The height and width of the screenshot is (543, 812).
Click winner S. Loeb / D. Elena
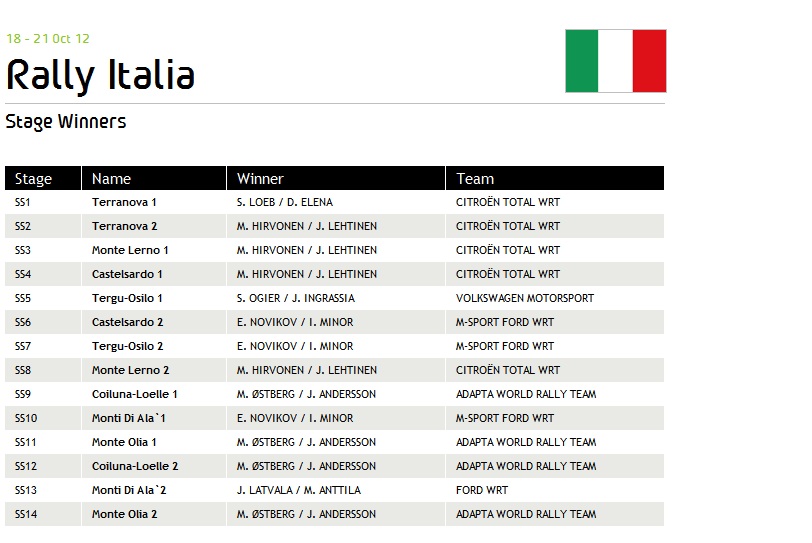[x=284, y=202]
